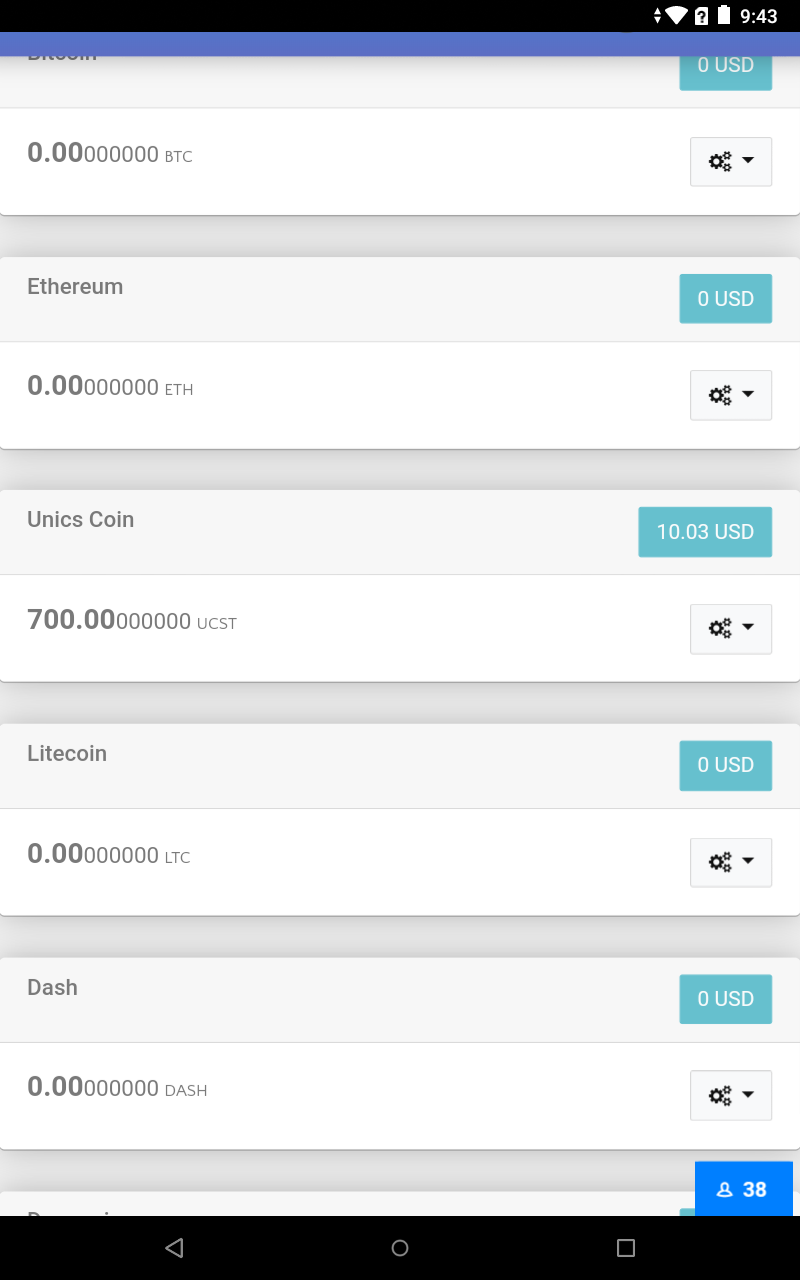Expand the Ethereum actions dropdown arrow
The image size is (800, 1280).
[746, 394]
